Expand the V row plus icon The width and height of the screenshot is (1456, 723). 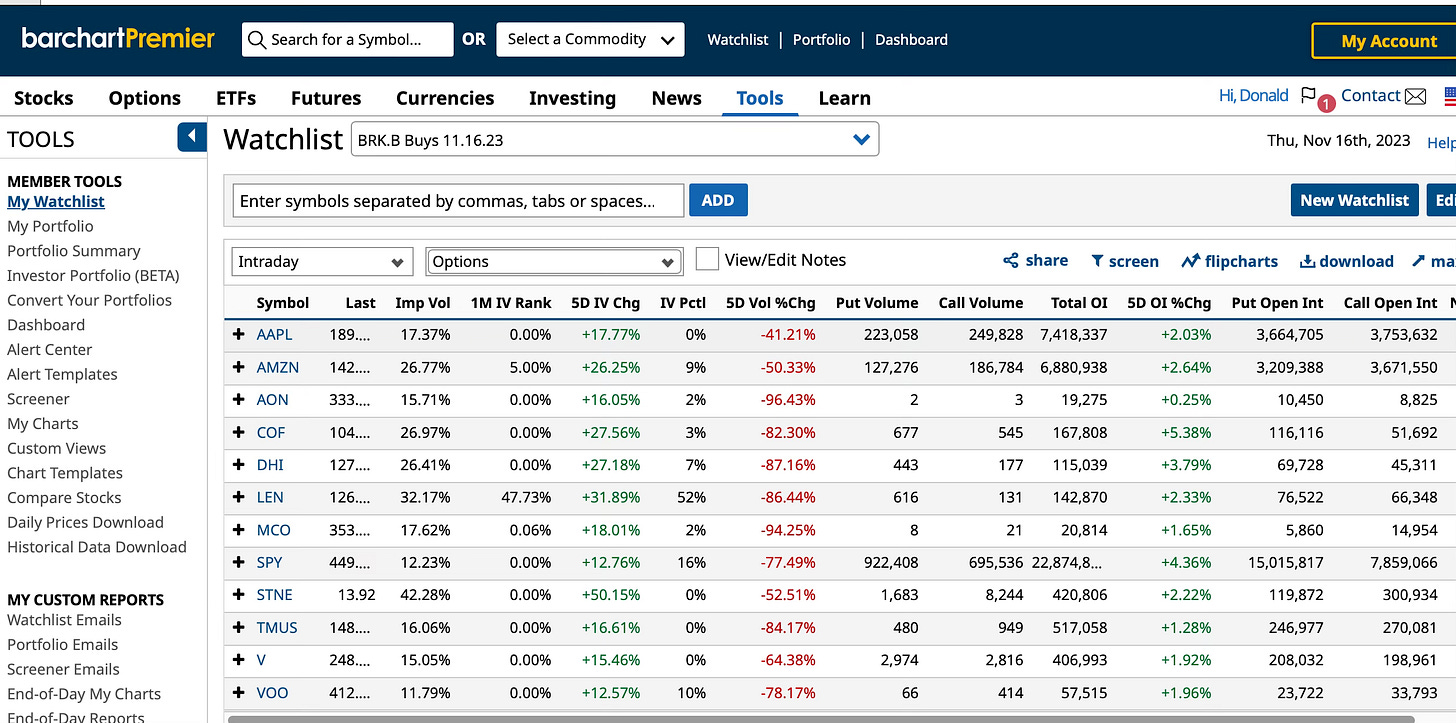pos(238,660)
